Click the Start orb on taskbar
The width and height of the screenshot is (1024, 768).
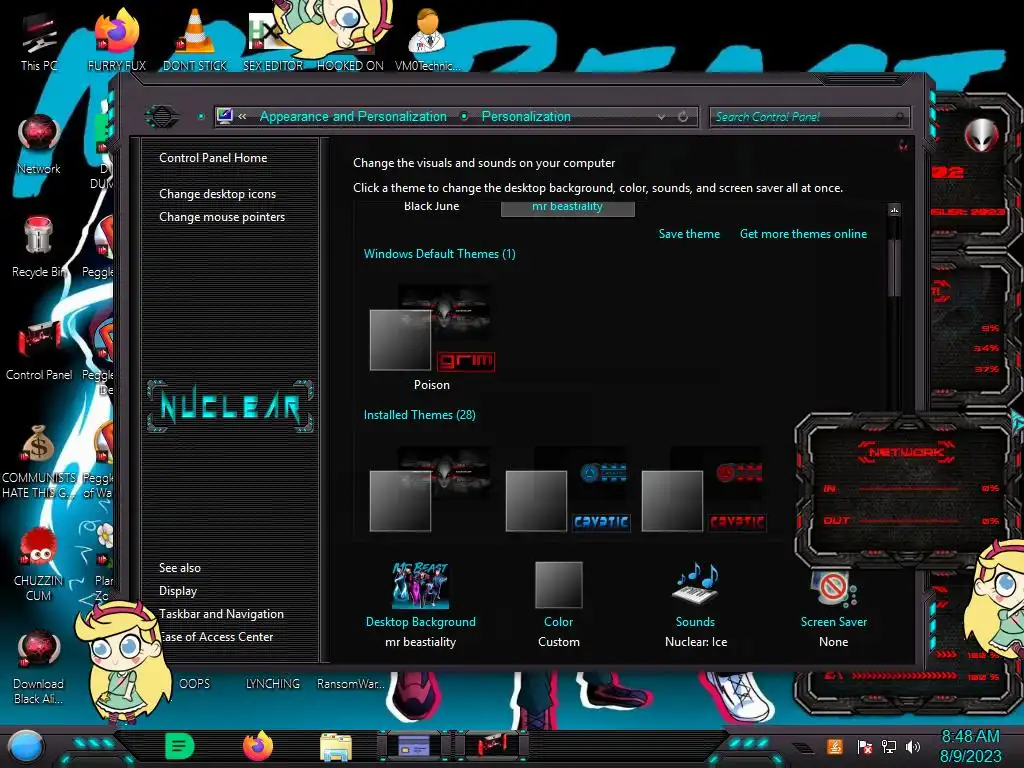click(25, 746)
